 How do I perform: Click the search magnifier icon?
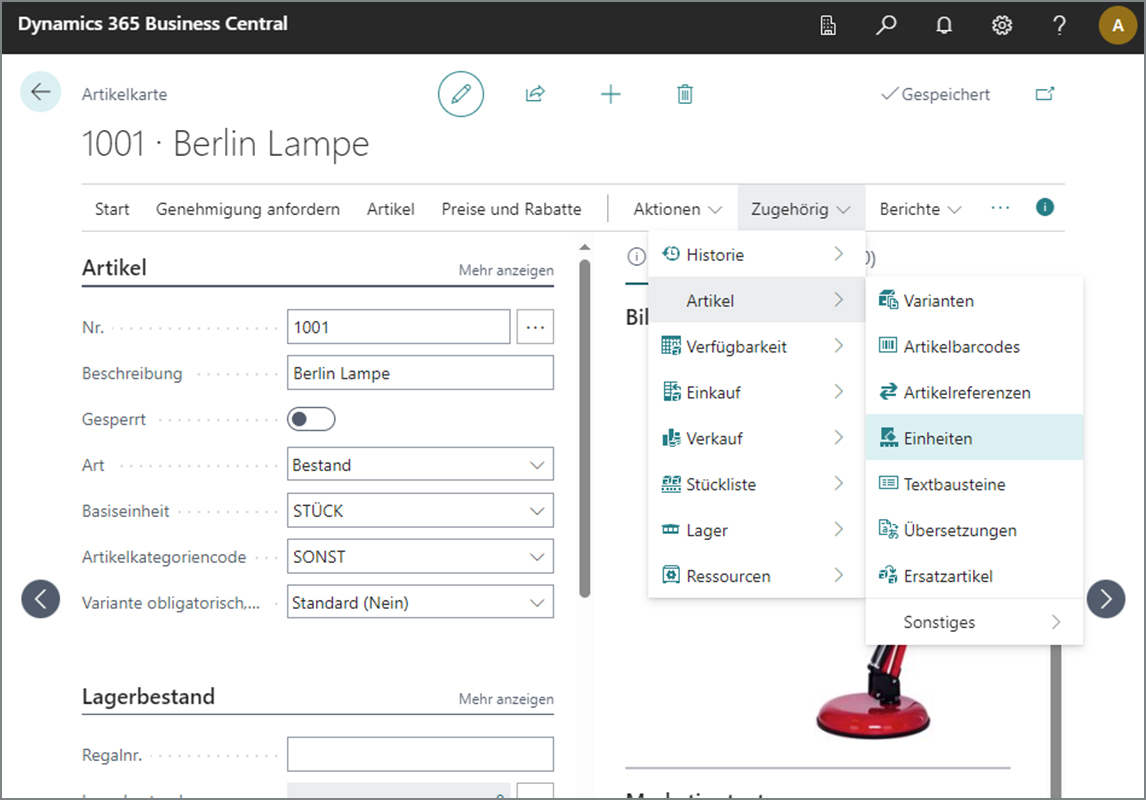click(886, 26)
